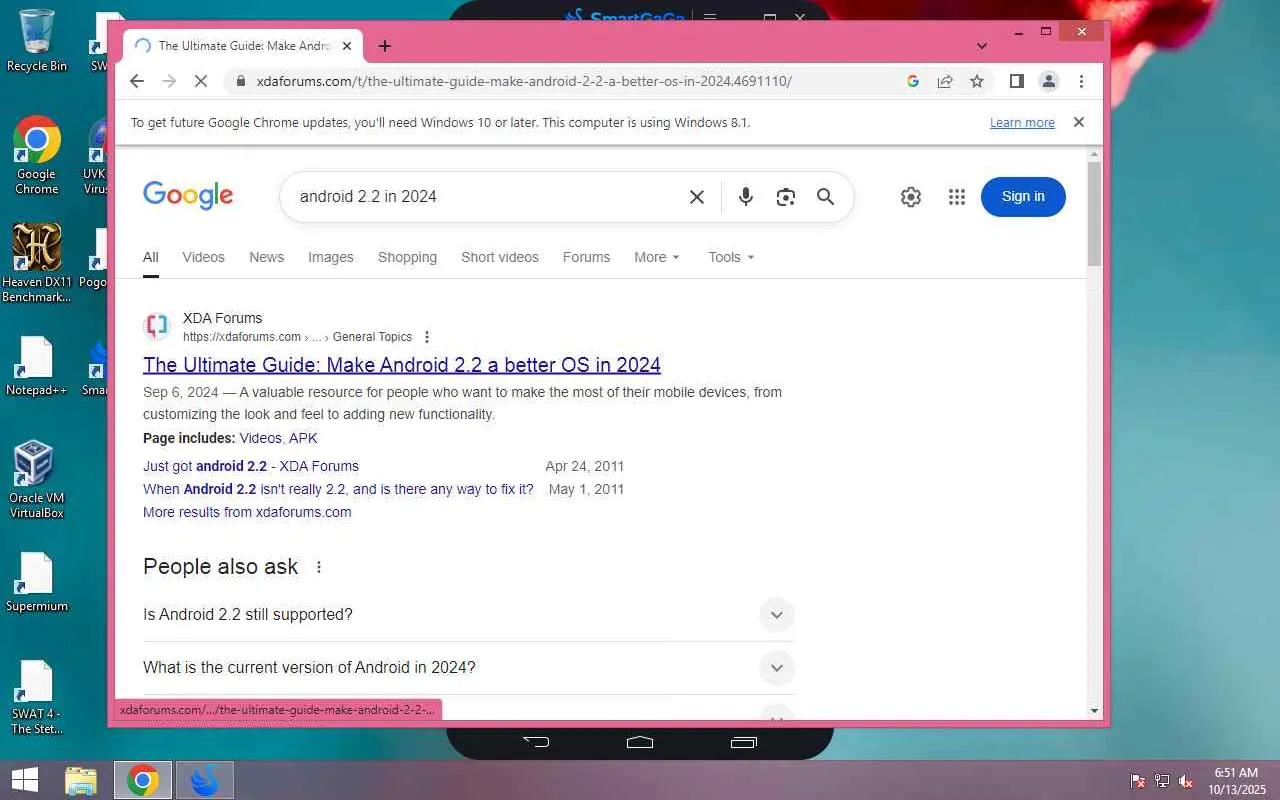Switch to Images results
Viewport: 1280px width, 800px height.
[331, 257]
